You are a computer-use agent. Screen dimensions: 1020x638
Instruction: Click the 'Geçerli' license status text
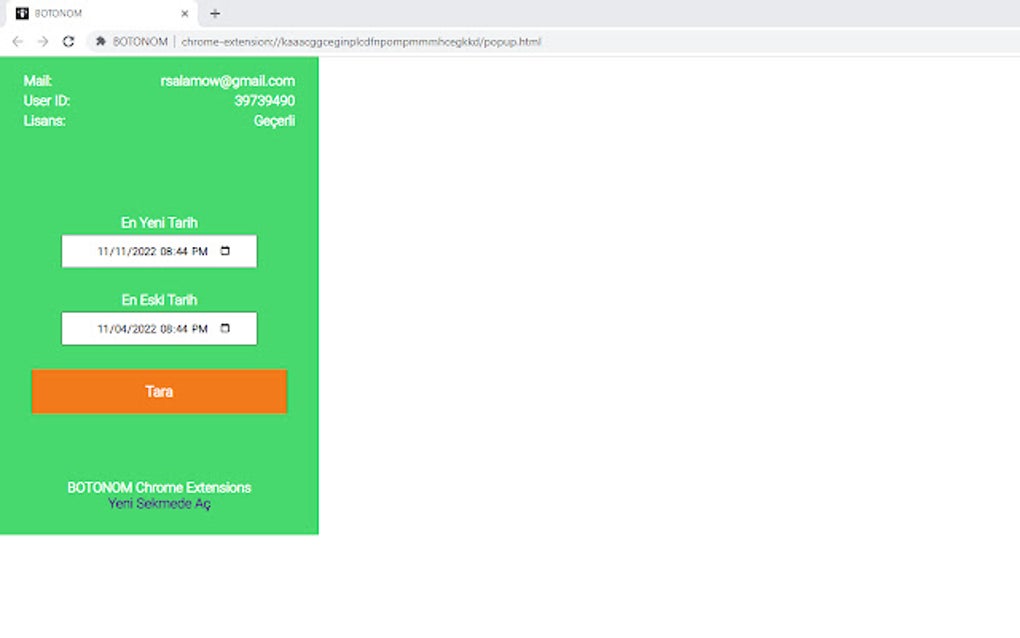[x=277, y=120]
